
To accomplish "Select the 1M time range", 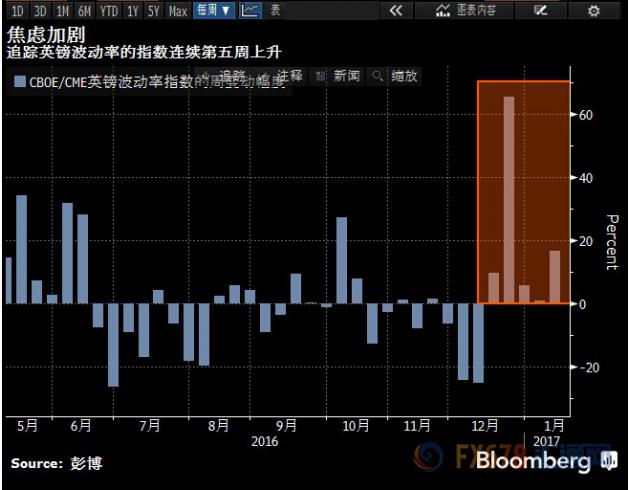I will coord(62,11).
